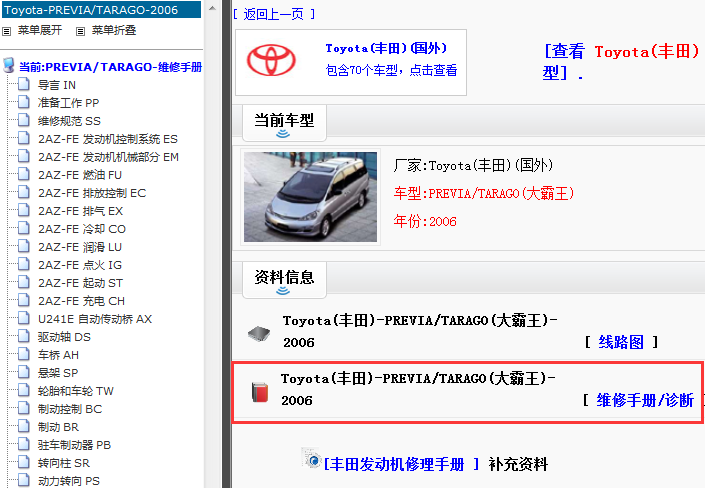Click page icon next to 2AZ-FE 排气 EX
705x488 pixels.
point(24,210)
